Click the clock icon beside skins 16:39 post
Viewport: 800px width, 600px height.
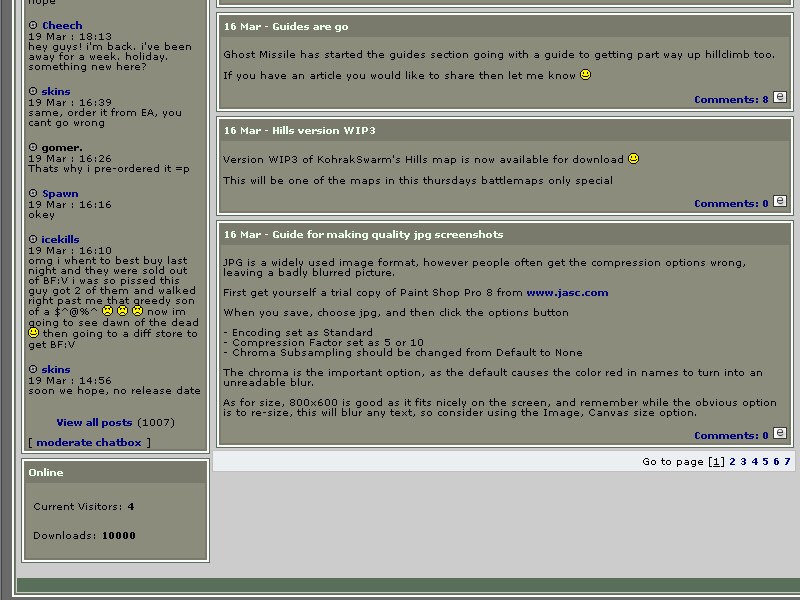pos(33,91)
